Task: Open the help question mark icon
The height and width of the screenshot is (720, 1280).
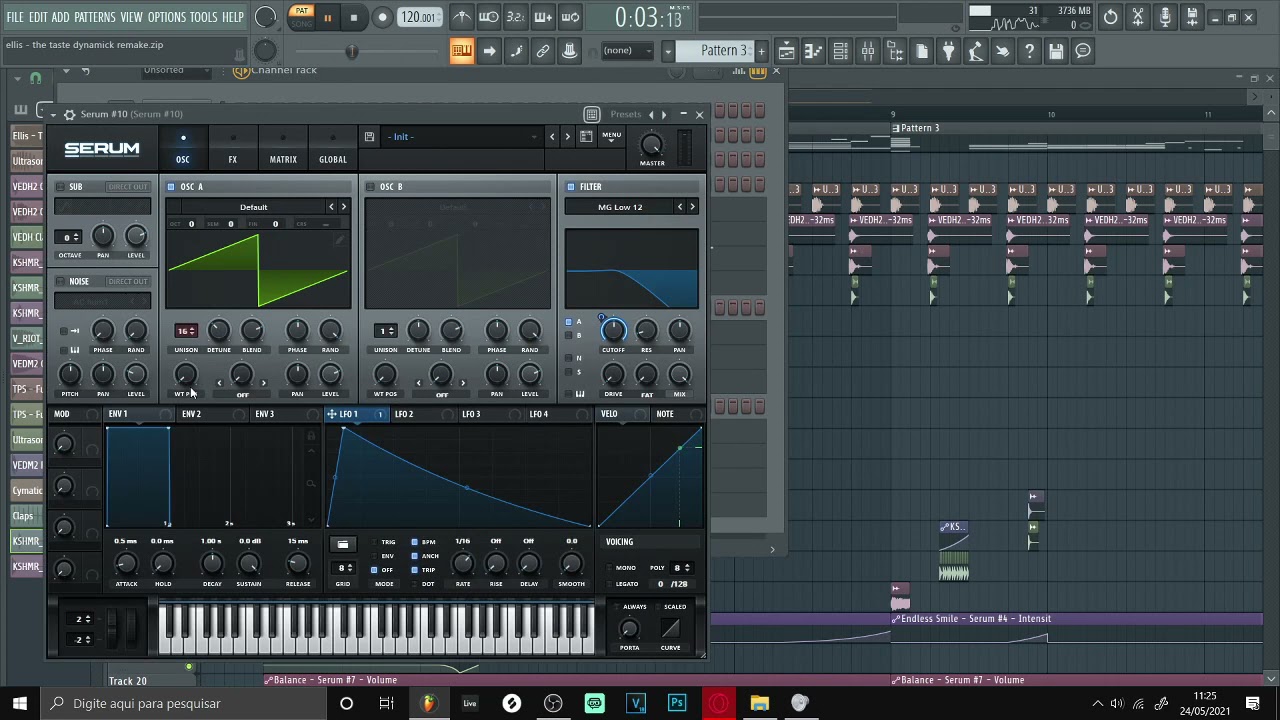Action: tap(1029, 51)
